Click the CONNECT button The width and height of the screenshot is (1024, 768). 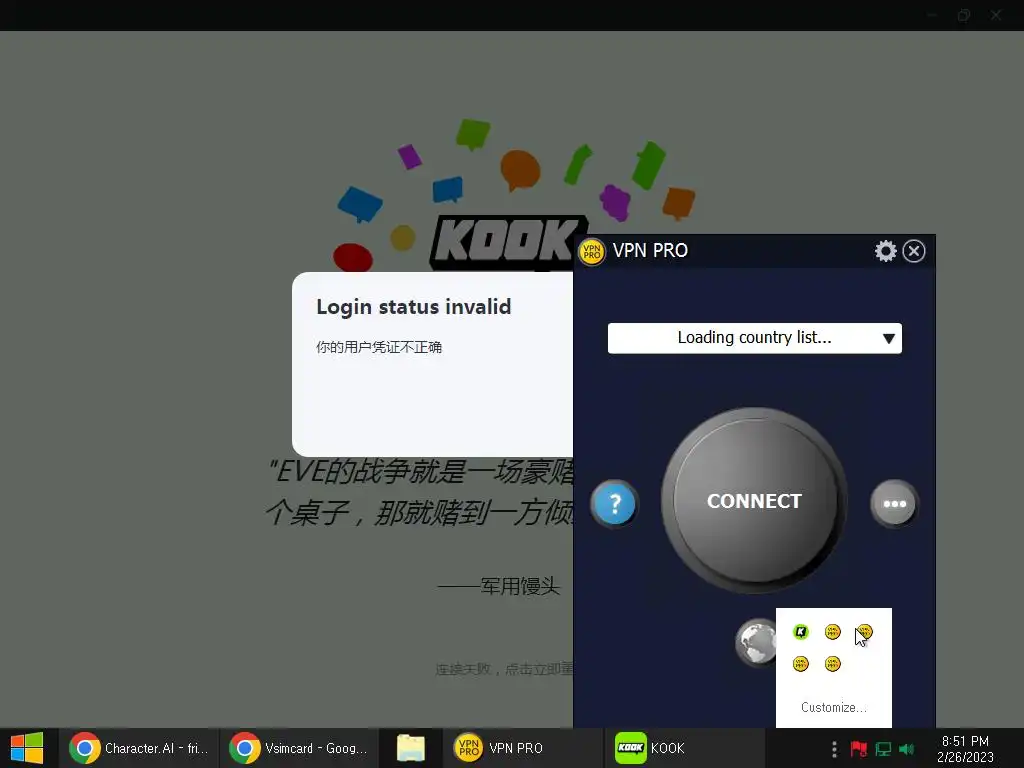coord(754,500)
